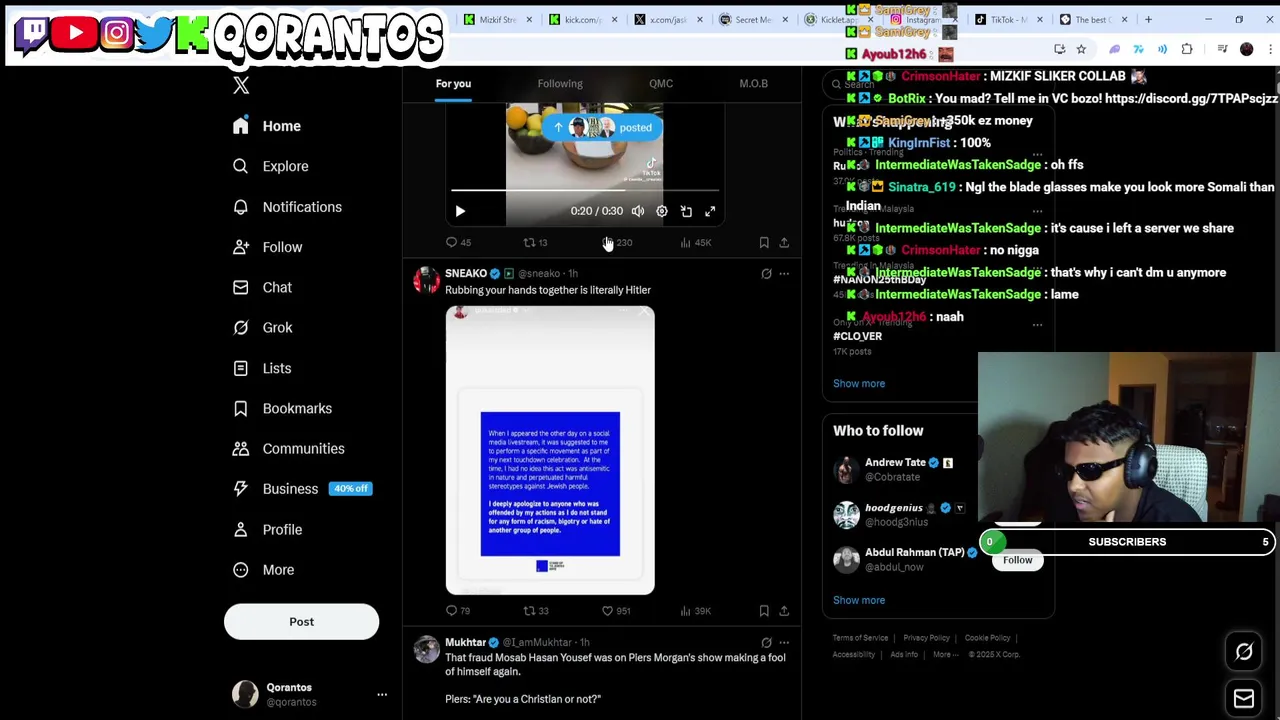Like SNEAKO post with 951 likes

tap(616, 611)
